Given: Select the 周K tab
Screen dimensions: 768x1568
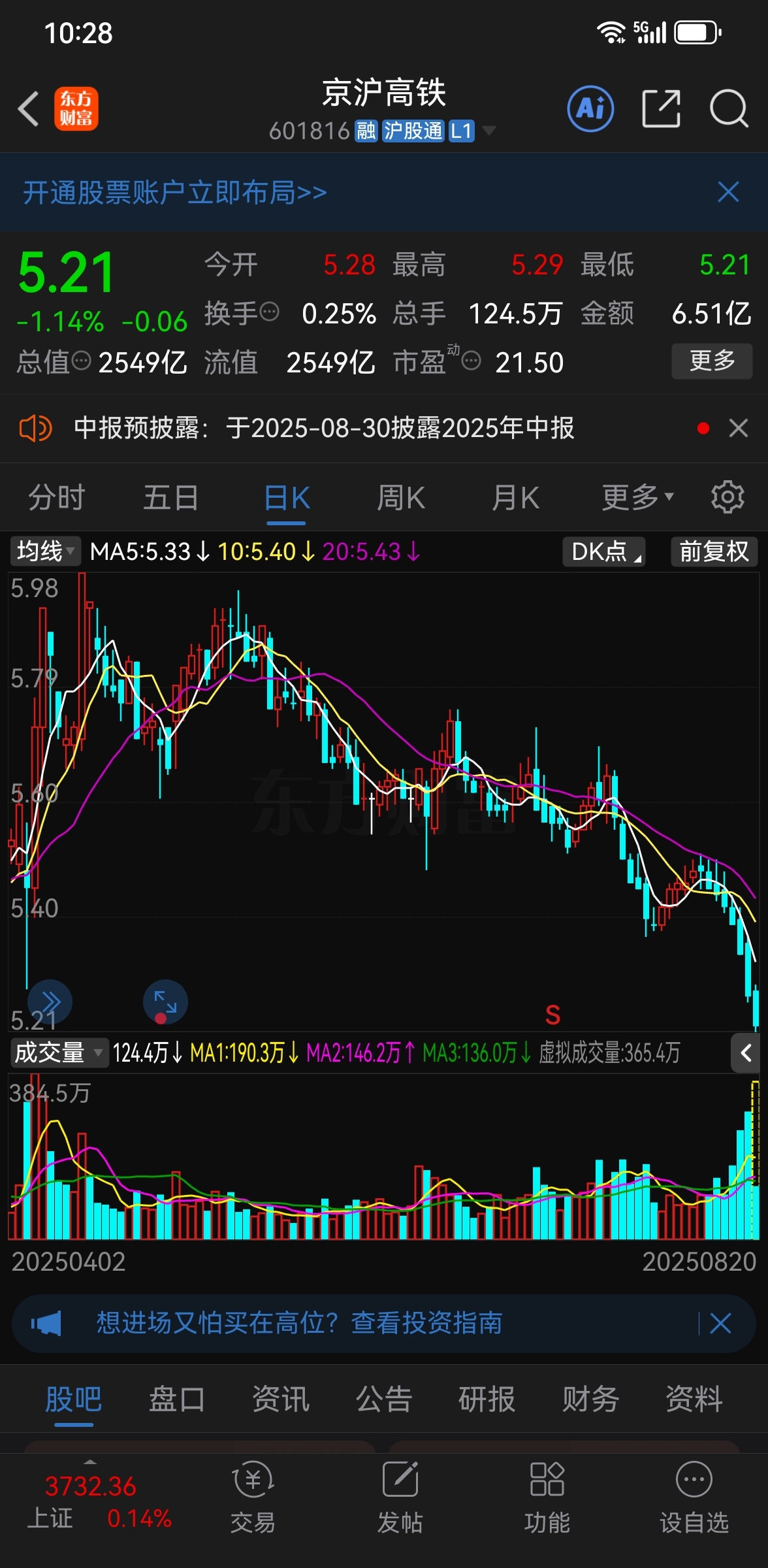Looking at the screenshot, I should click(401, 498).
